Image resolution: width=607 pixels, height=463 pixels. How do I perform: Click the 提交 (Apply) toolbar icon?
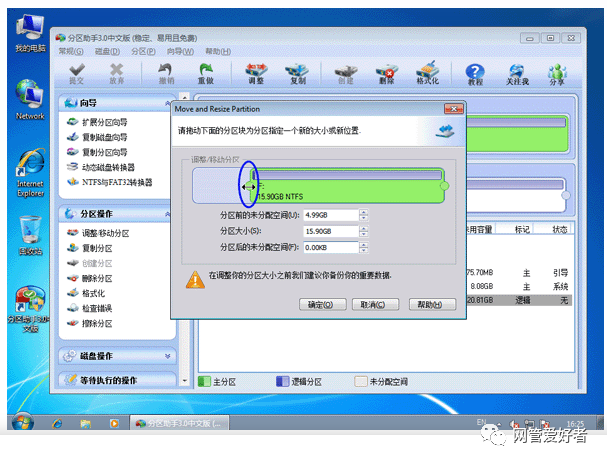point(77,73)
